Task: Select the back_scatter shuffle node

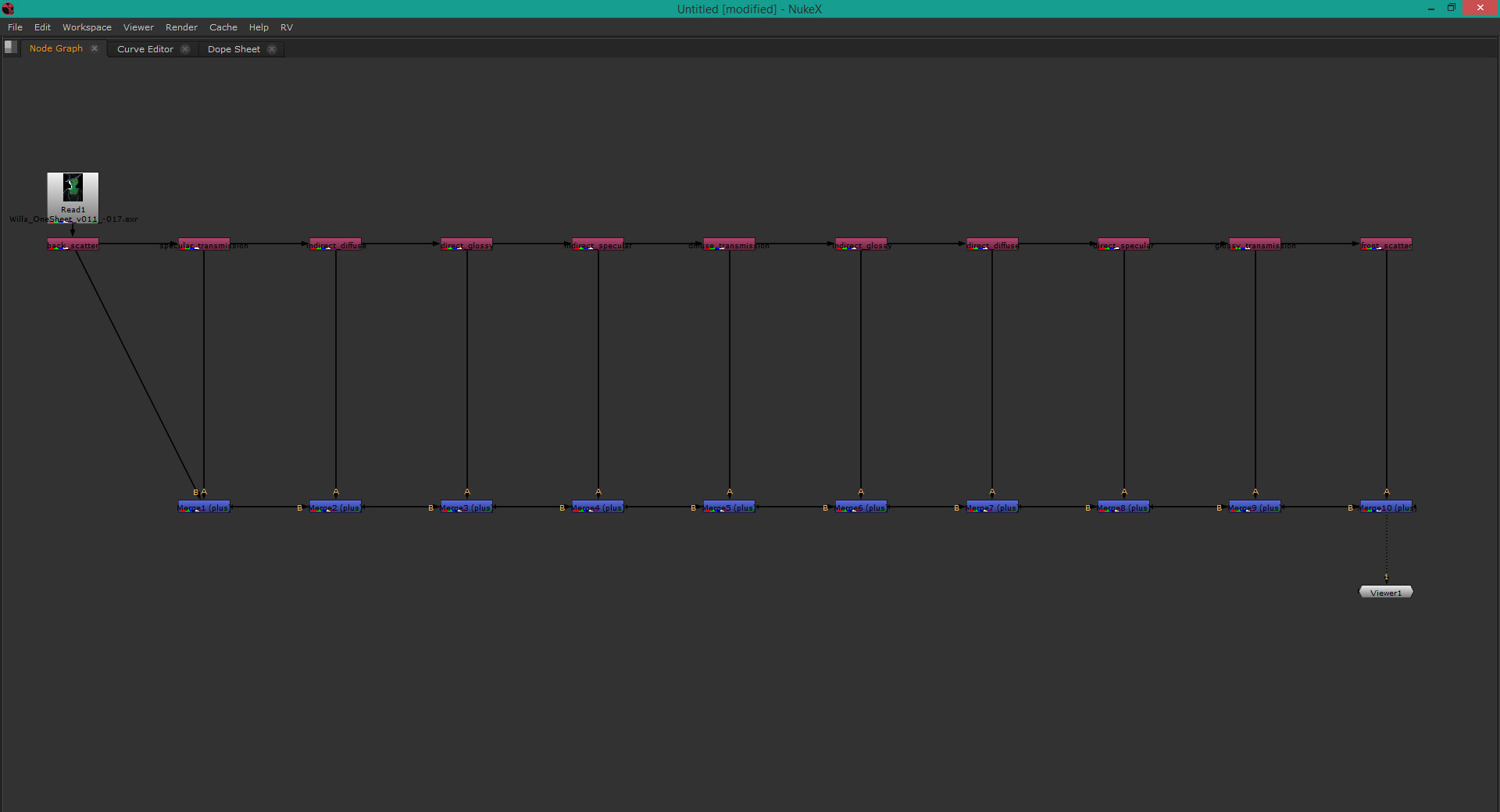Action: click(73, 244)
